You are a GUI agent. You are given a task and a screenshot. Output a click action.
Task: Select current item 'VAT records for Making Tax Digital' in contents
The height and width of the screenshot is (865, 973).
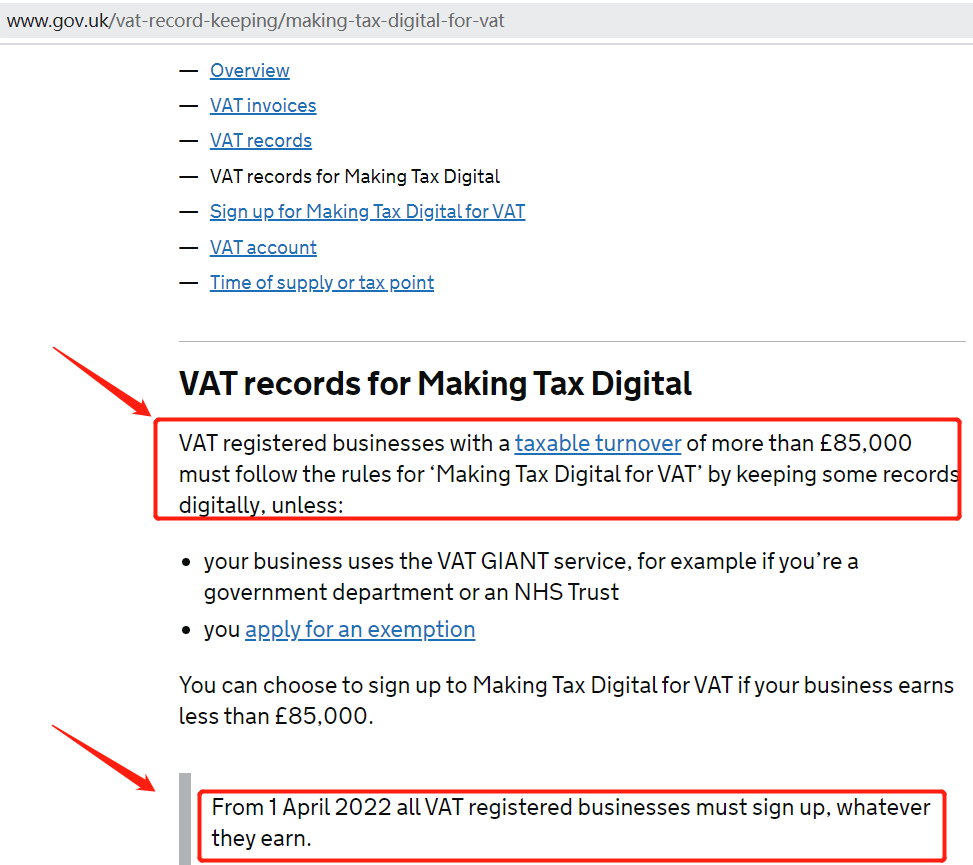(354, 176)
